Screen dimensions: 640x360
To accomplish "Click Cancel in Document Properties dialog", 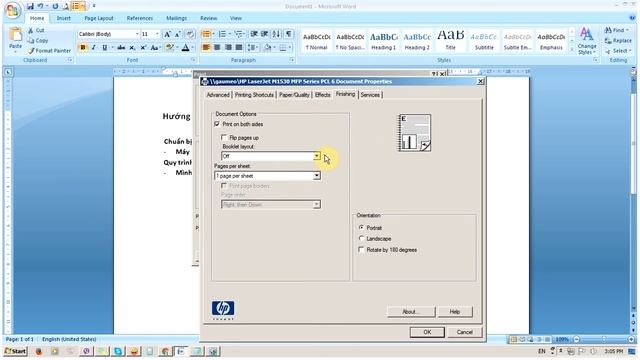I will click(x=464, y=332).
